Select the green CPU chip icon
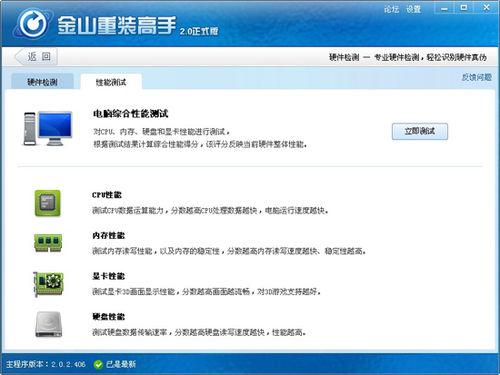 [x=48, y=203]
